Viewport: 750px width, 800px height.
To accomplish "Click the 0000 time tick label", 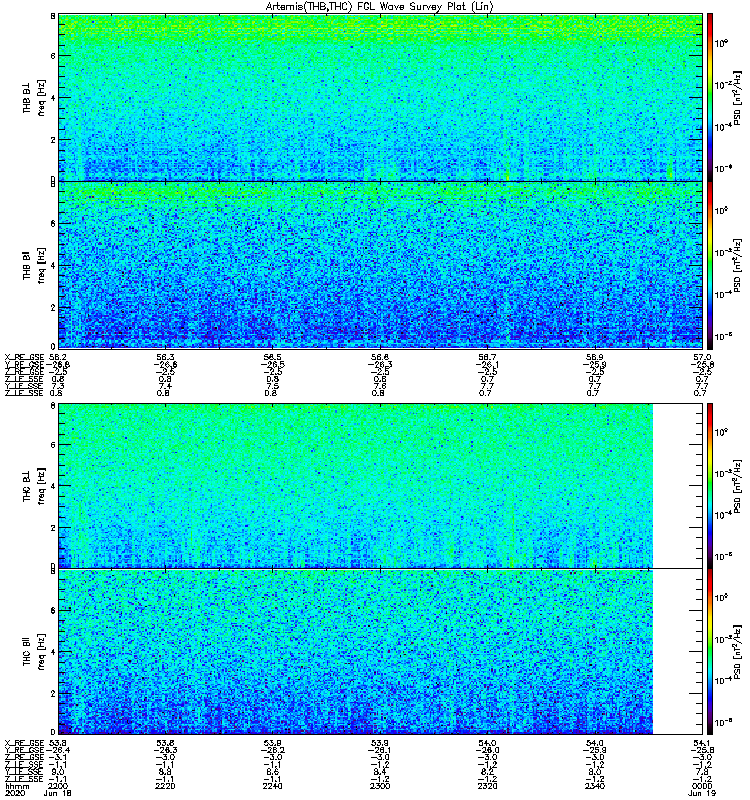I will click(x=702, y=786).
